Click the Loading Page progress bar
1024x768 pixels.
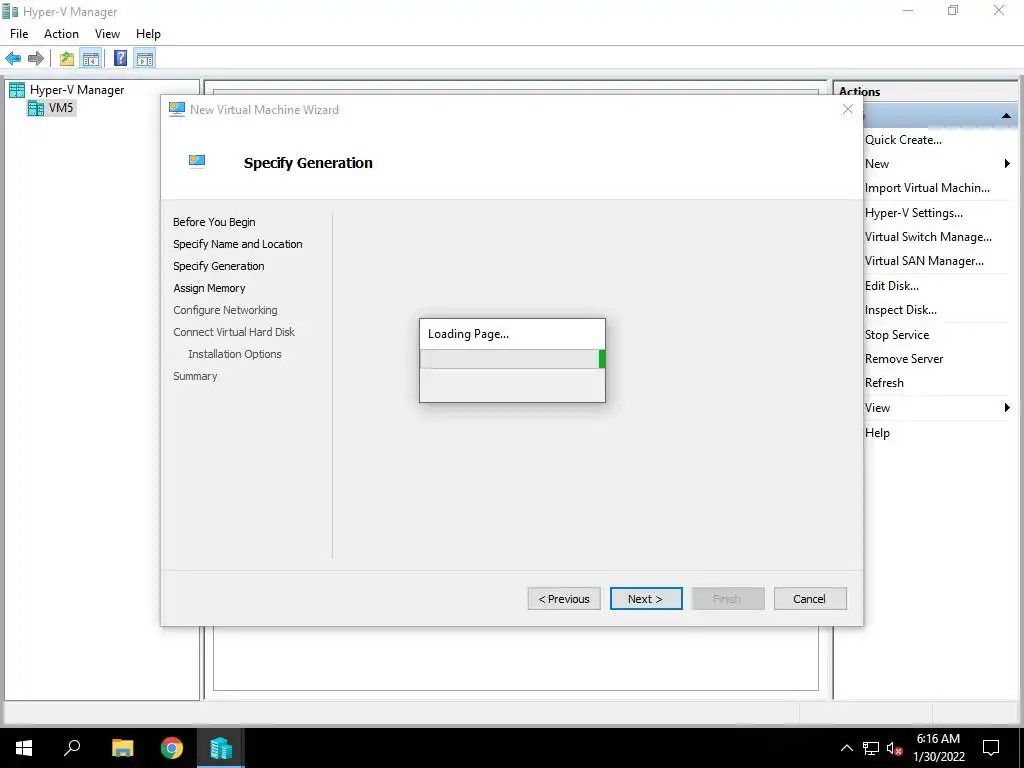point(513,359)
